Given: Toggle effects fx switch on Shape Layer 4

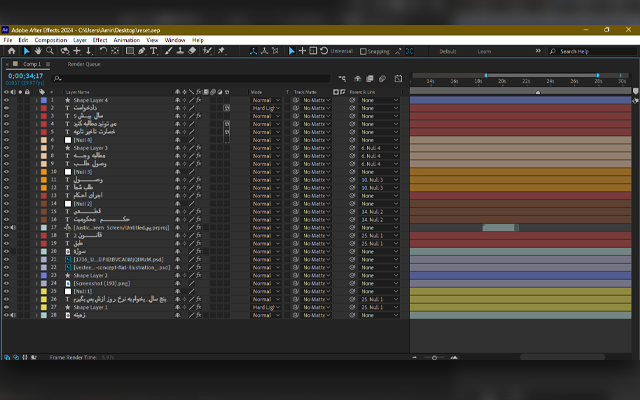Looking at the screenshot, I should pos(199,100).
